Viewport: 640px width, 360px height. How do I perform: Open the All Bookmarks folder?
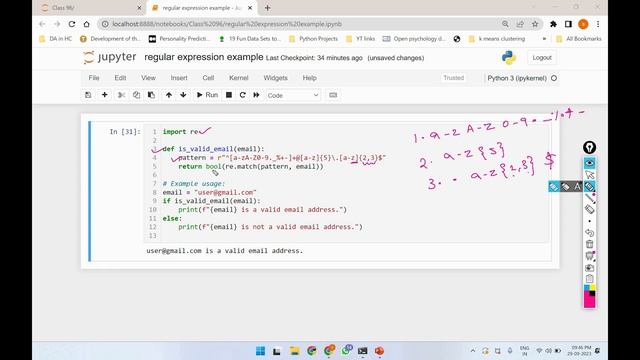click(x=579, y=39)
